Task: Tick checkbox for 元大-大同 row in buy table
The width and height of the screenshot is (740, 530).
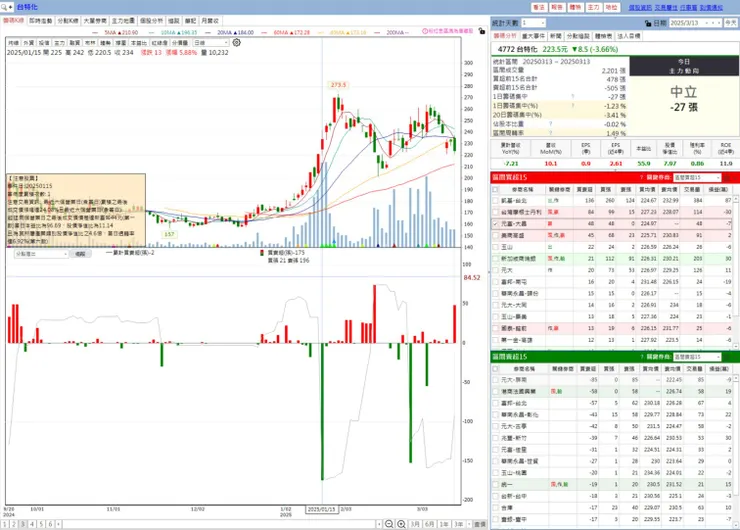Action: pos(495,305)
